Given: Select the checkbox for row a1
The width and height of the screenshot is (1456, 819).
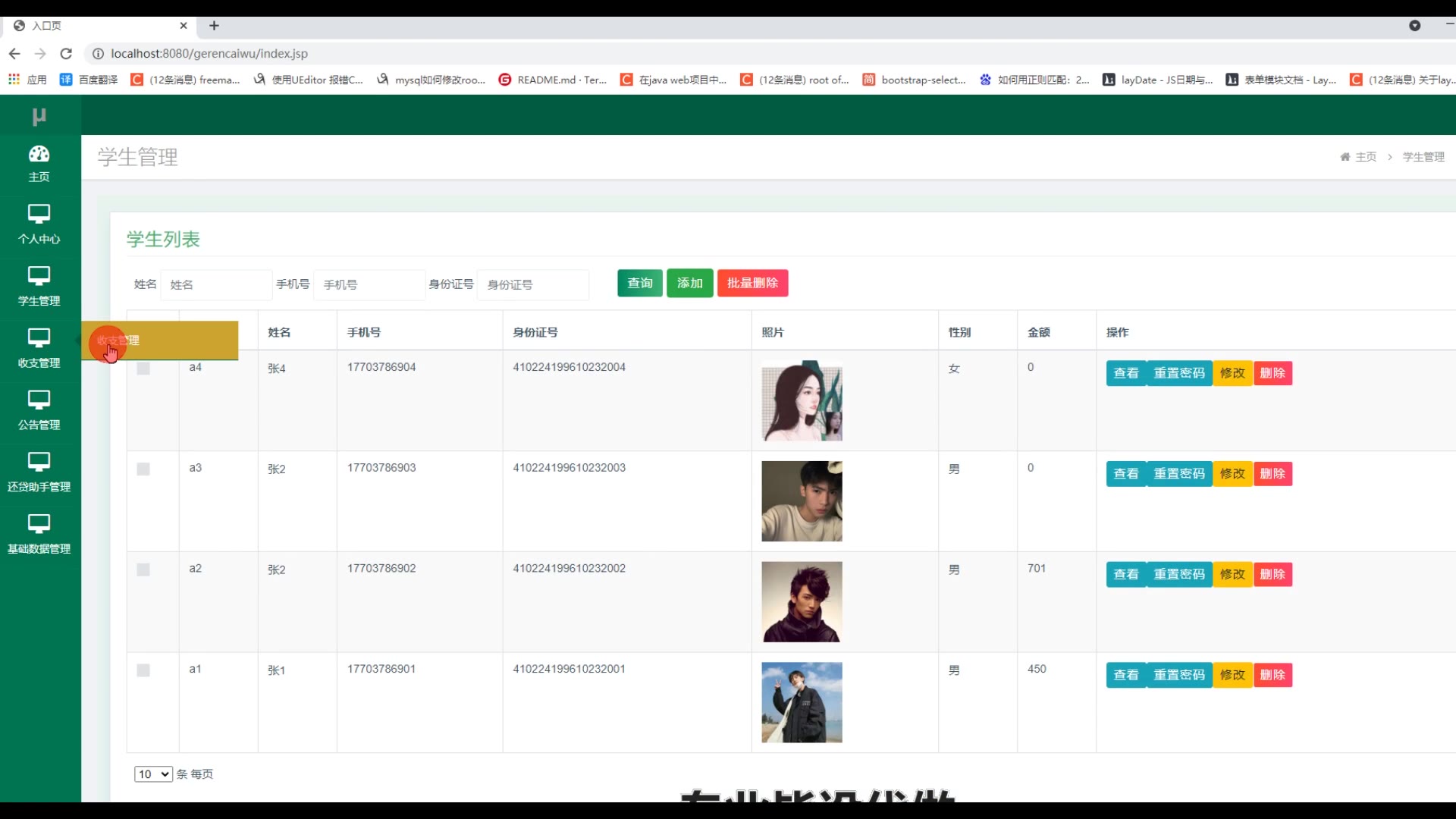Looking at the screenshot, I should tap(143, 670).
